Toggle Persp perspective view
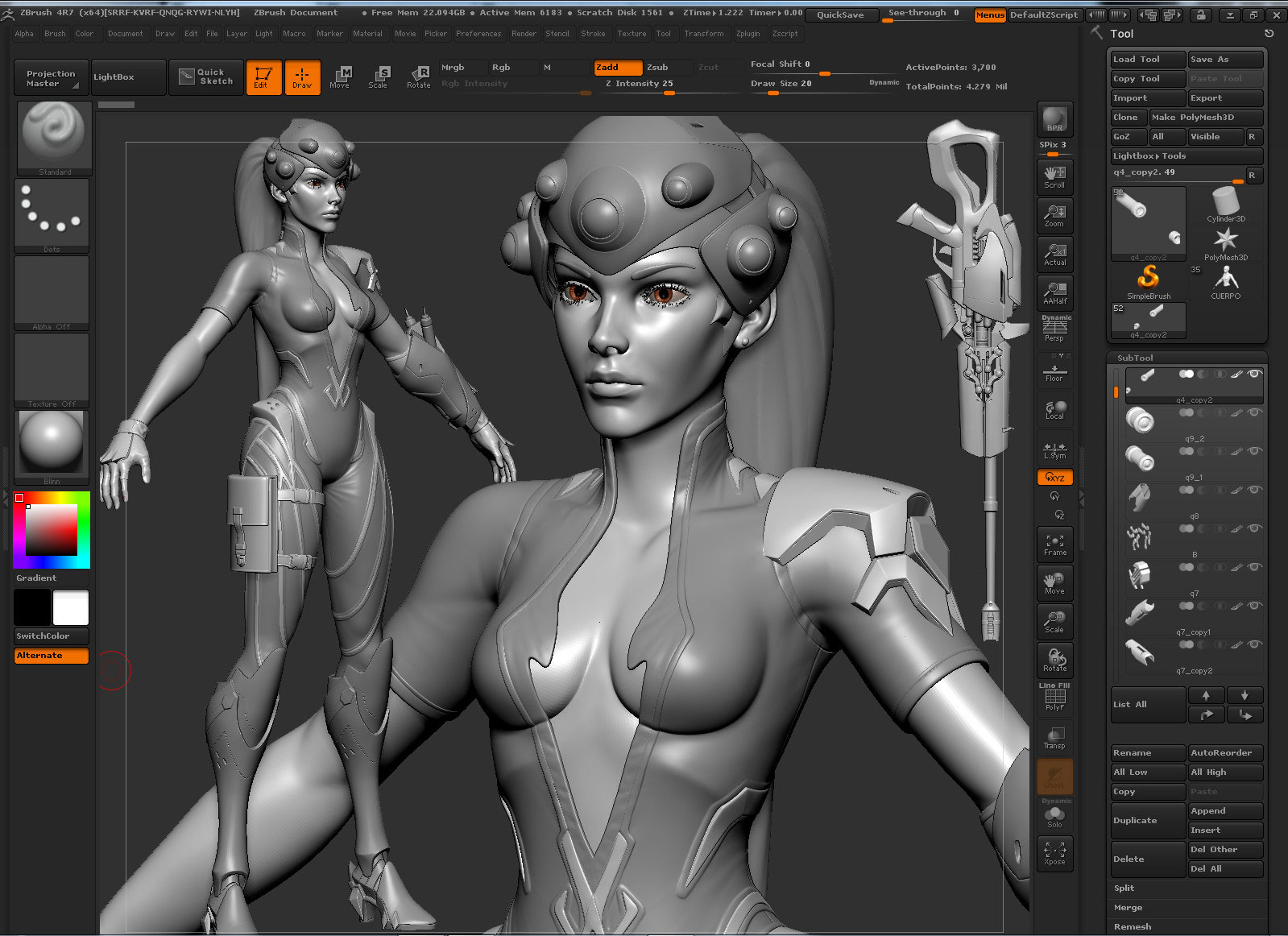 pos(1054,329)
